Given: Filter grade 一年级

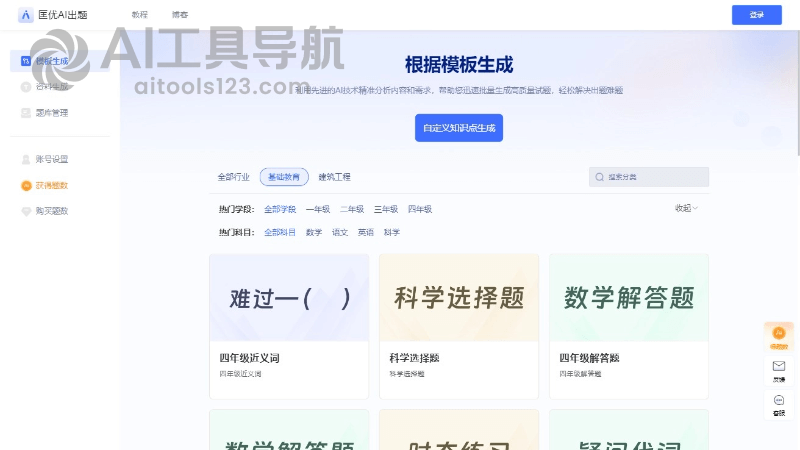Looking at the screenshot, I should [x=318, y=209].
